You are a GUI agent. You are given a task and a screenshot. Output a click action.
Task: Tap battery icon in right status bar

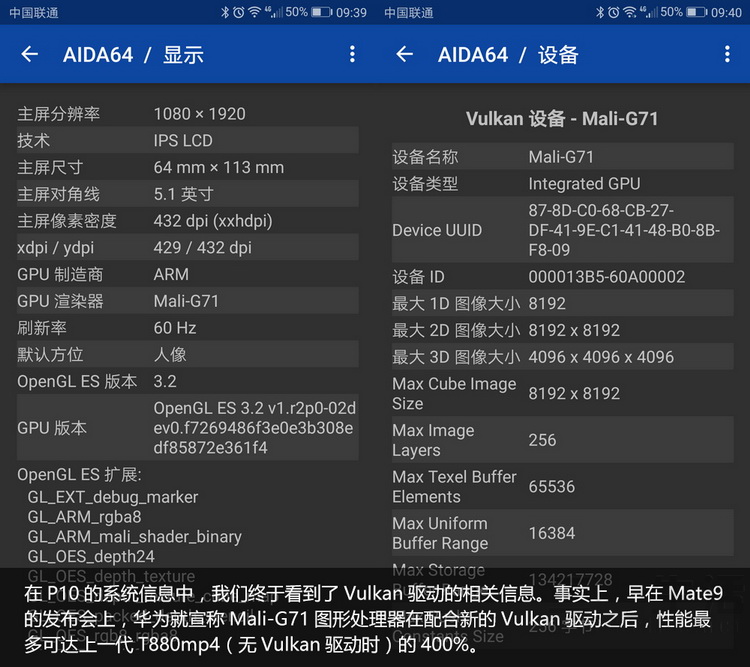coord(697,12)
